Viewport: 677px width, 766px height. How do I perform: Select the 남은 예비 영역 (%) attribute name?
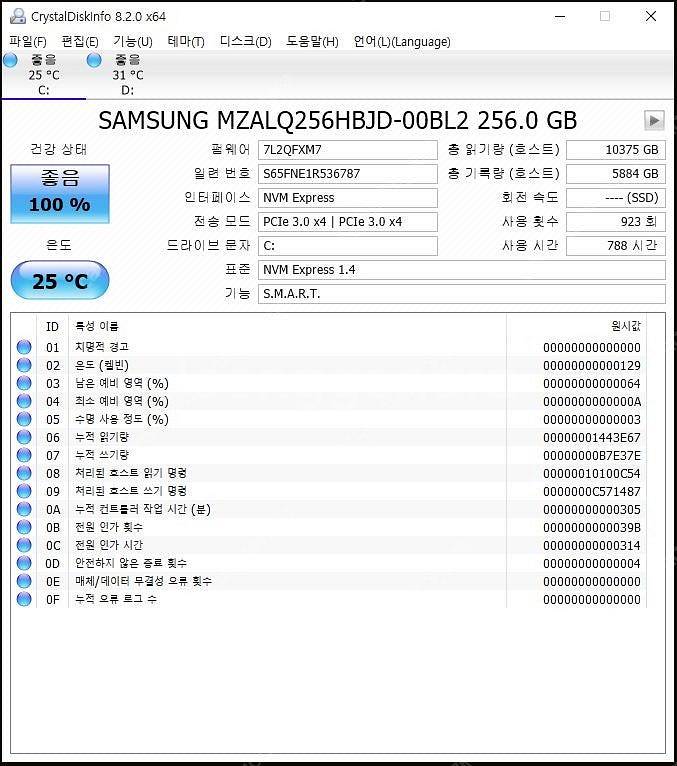[x=122, y=383]
